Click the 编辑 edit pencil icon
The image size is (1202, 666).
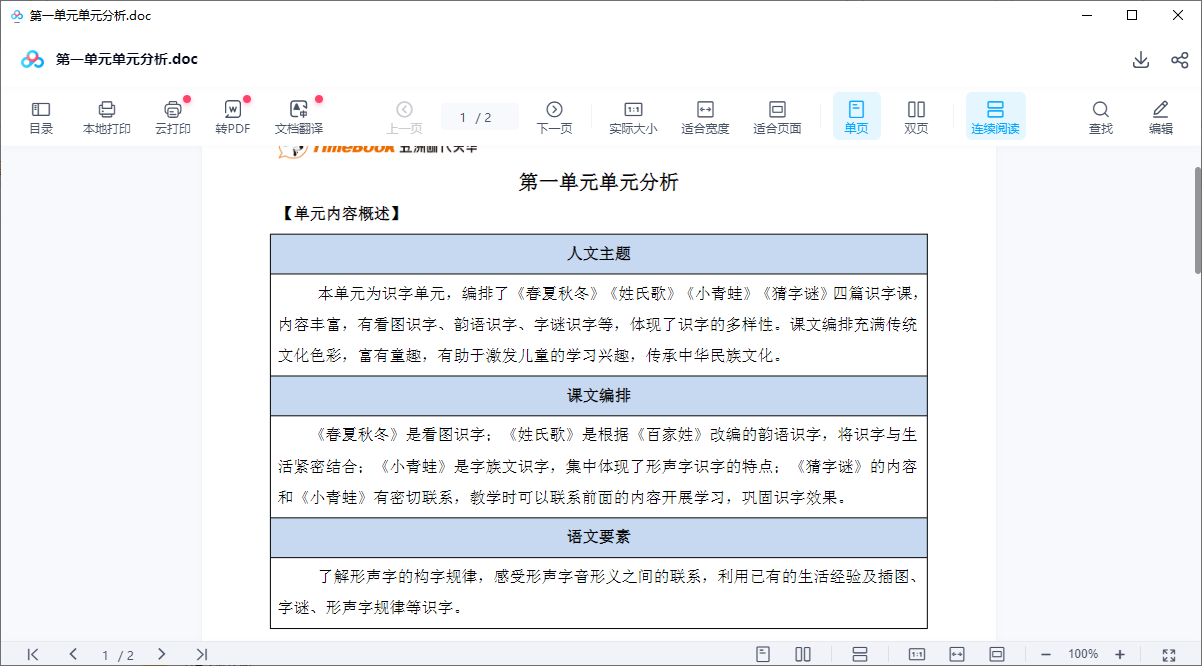tap(1160, 116)
